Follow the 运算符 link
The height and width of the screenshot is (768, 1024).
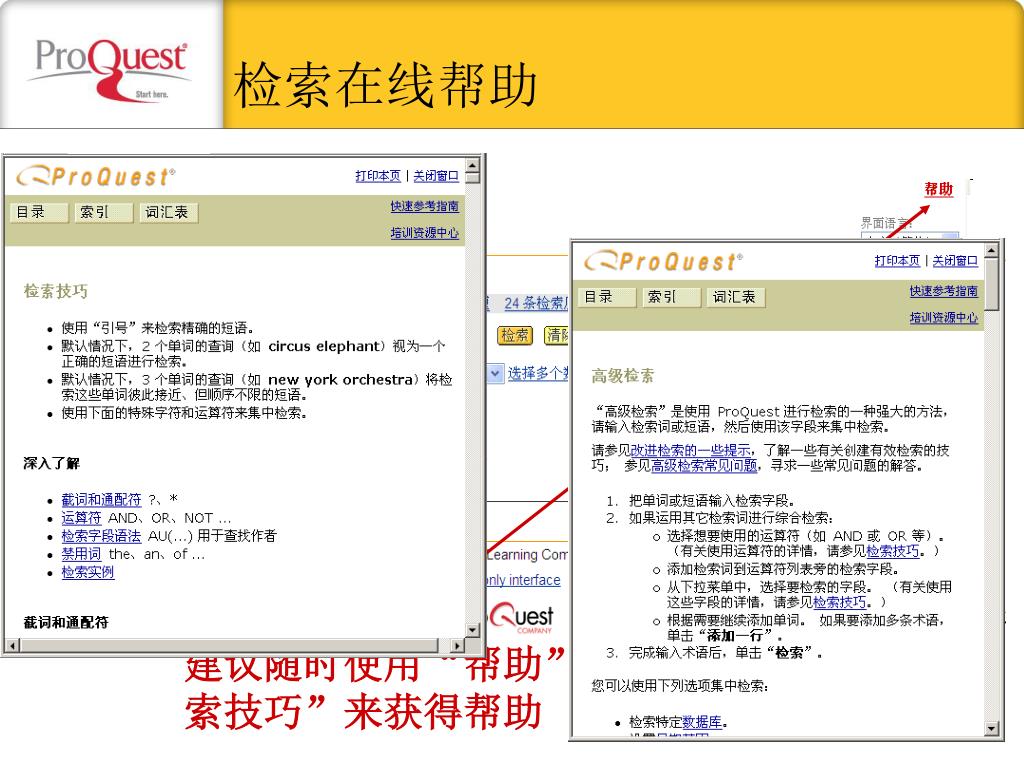pyautogui.click(x=82, y=518)
